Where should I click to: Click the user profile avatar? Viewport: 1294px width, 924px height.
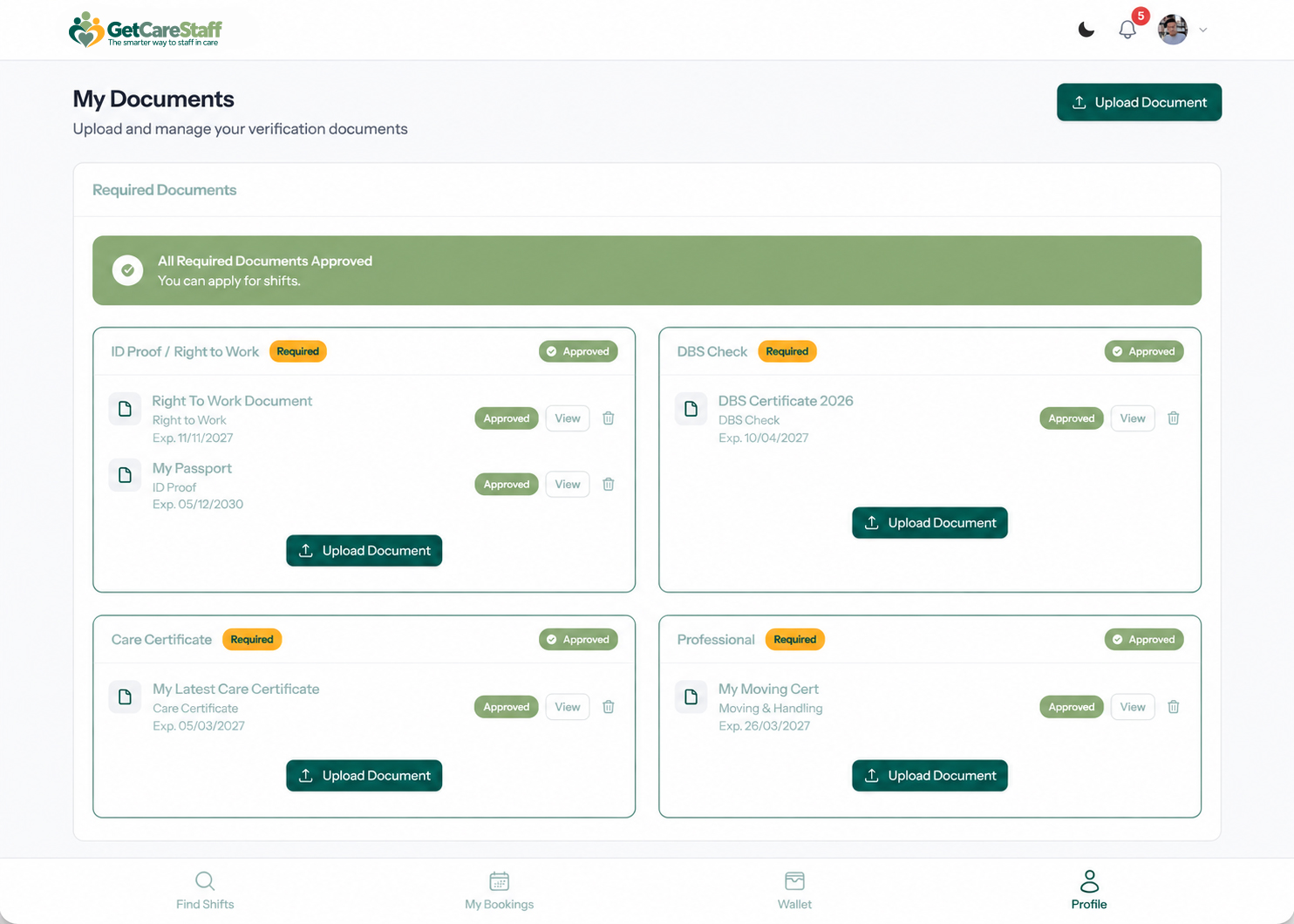pos(1173,30)
